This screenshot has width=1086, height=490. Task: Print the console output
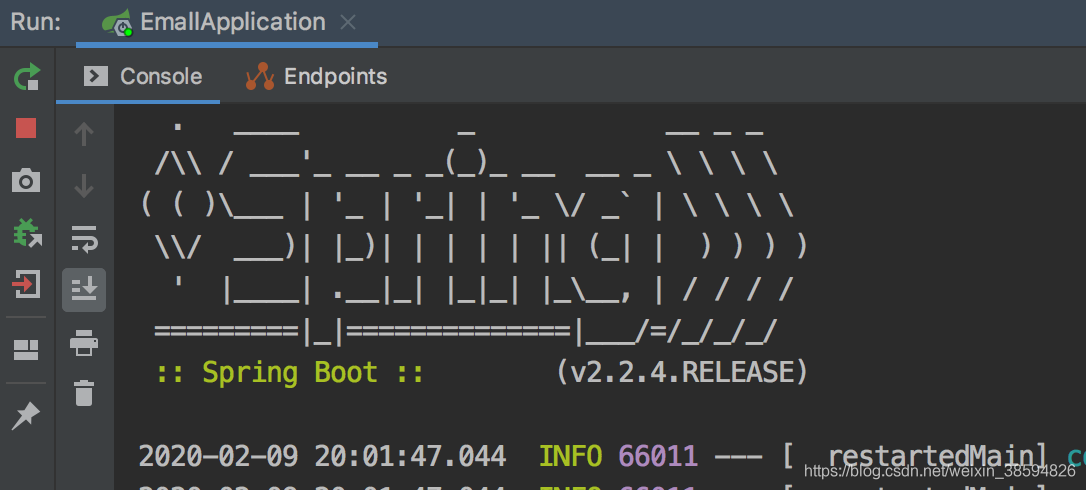(x=84, y=342)
